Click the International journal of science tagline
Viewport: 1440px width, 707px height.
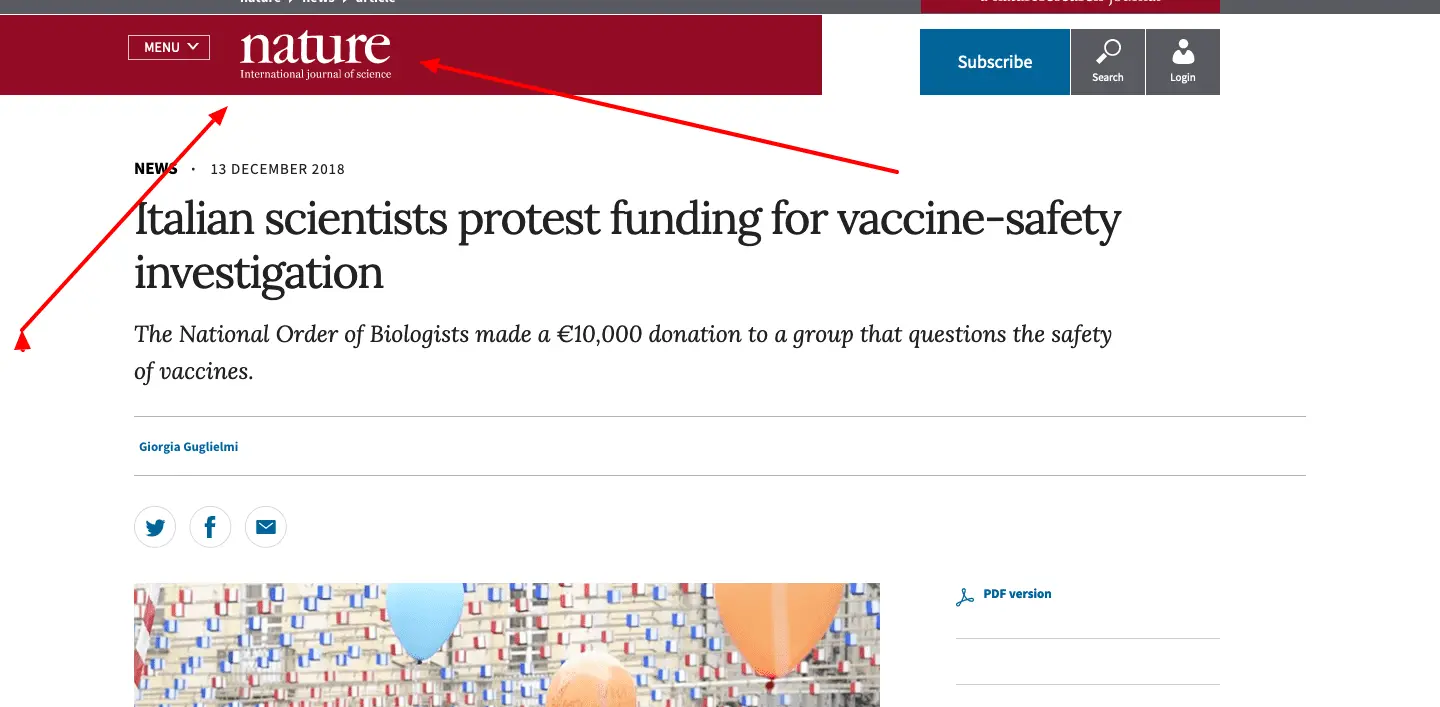click(x=315, y=74)
